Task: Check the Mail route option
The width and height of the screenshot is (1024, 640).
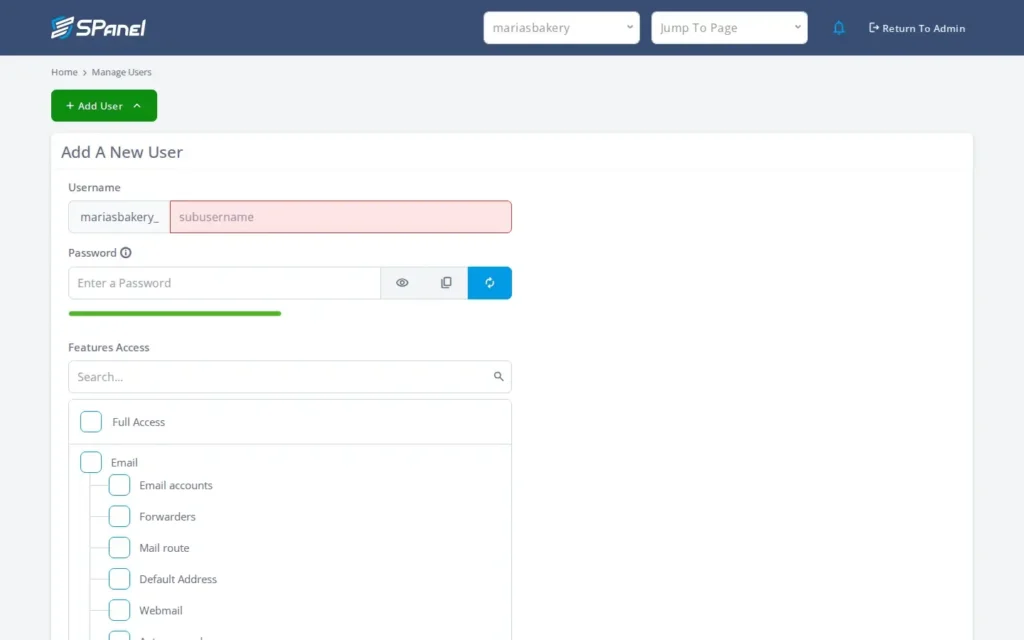Action: coord(120,548)
